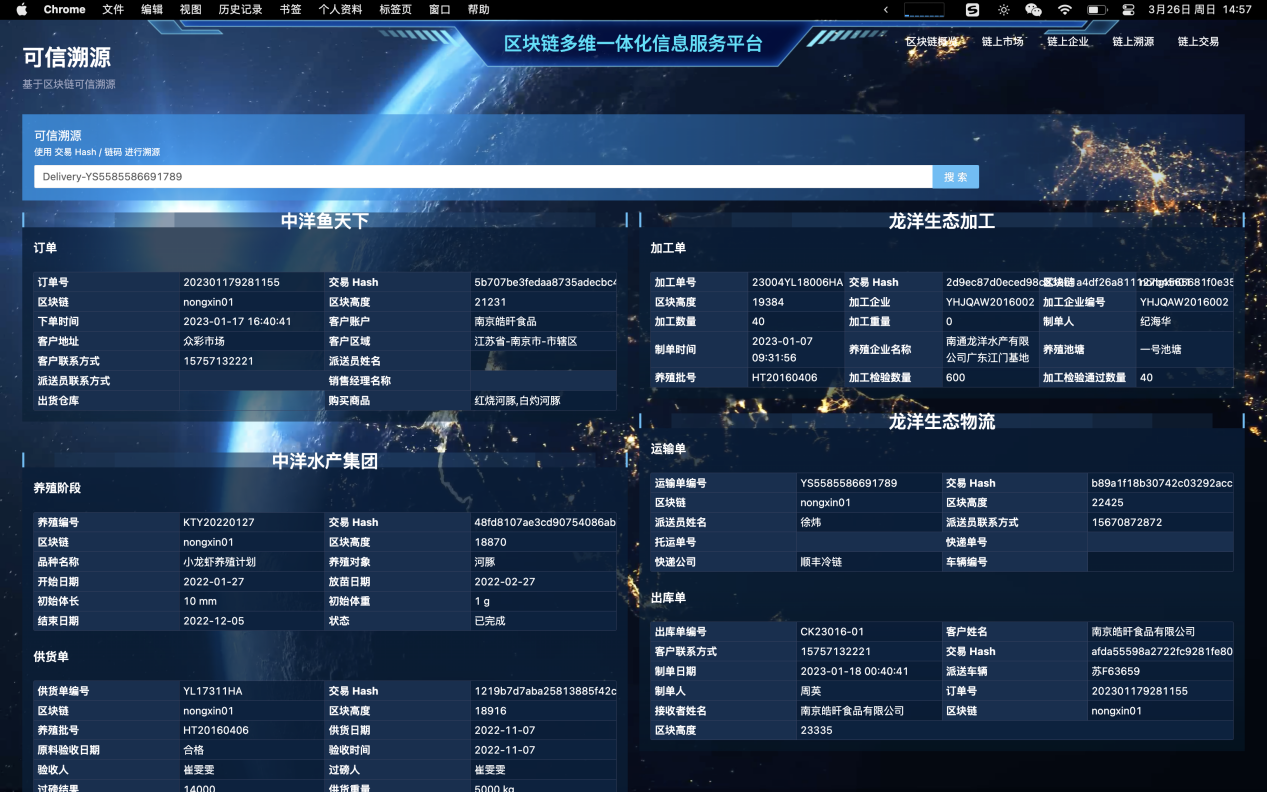Open the Wi-Fi status menu
Image resolution: width=1267 pixels, height=792 pixels.
[x=1065, y=9]
